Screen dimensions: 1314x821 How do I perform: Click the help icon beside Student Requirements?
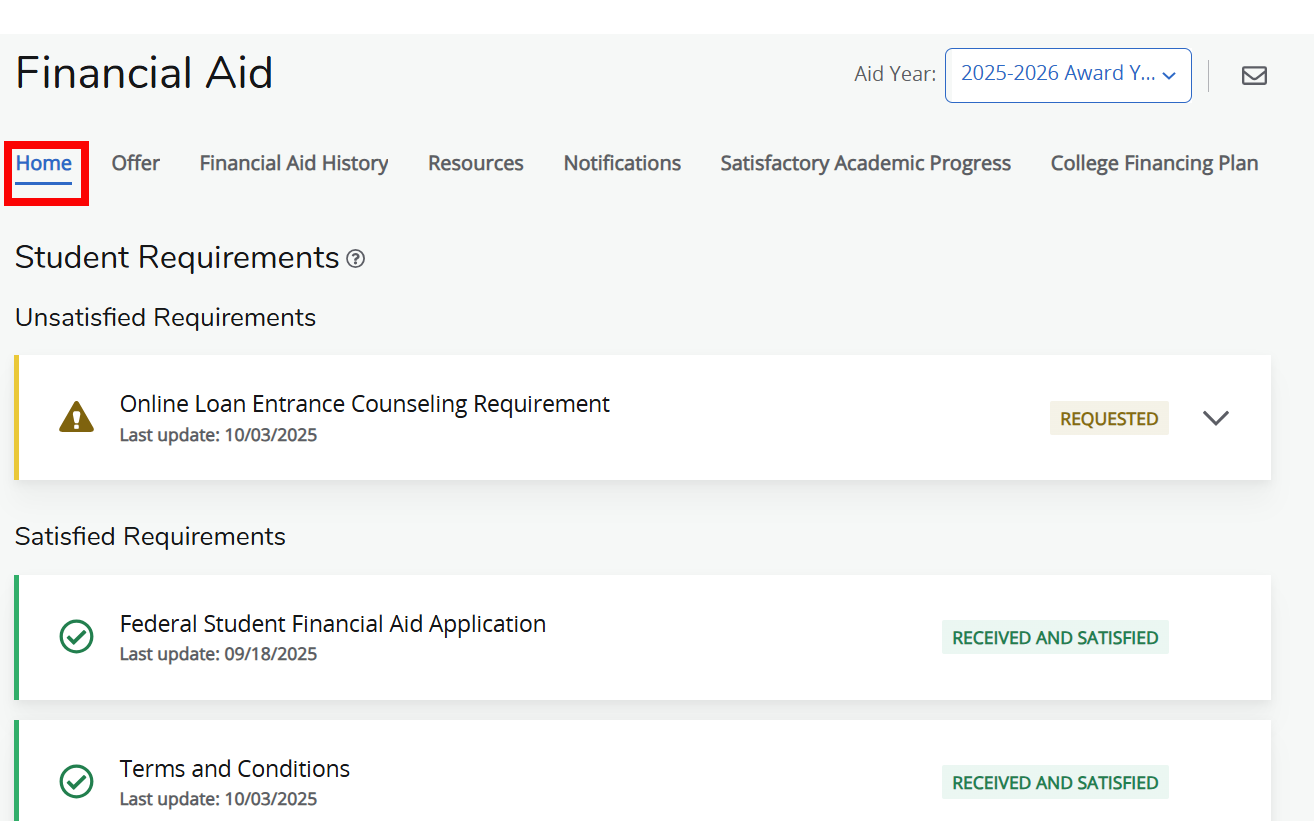pyautogui.click(x=356, y=259)
